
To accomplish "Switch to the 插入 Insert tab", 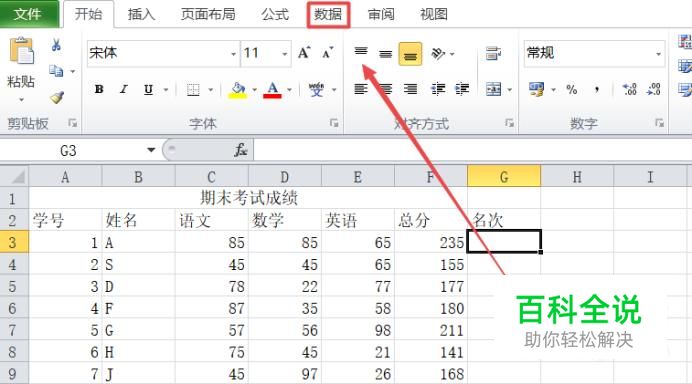I will point(141,15).
